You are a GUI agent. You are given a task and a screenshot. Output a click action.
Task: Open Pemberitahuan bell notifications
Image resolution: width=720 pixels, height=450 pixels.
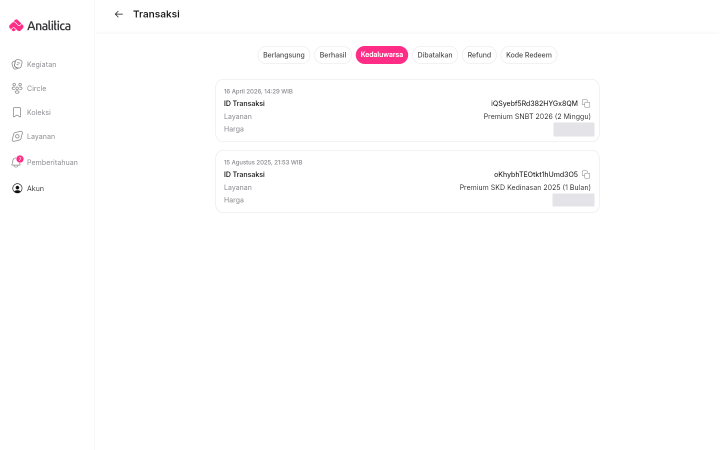(x=45, y=162)
